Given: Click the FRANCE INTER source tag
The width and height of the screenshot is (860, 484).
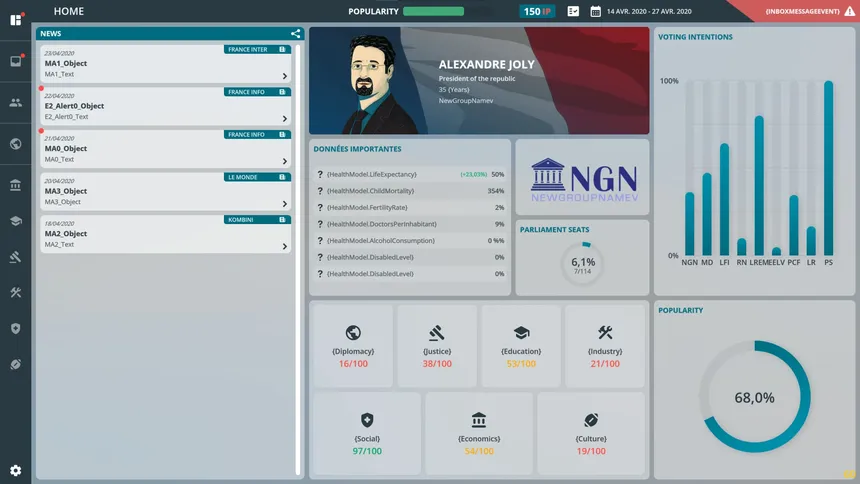Looking at the screenshot, I should pos(257,49).
